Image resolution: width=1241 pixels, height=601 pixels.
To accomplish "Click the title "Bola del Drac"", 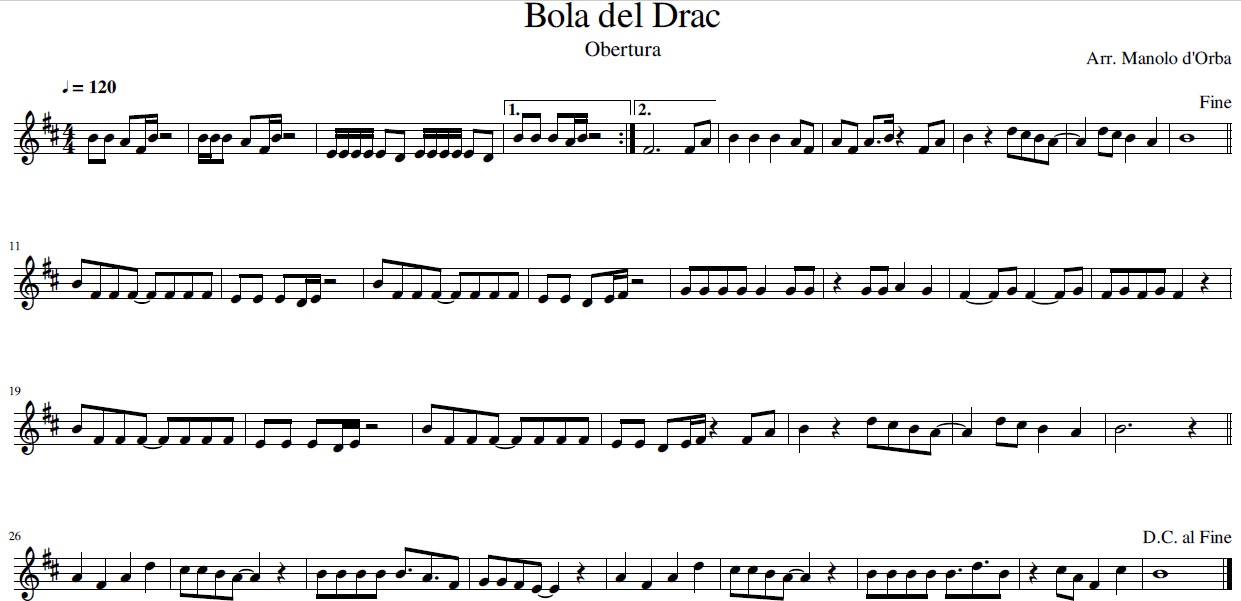I will coord(622,17).
